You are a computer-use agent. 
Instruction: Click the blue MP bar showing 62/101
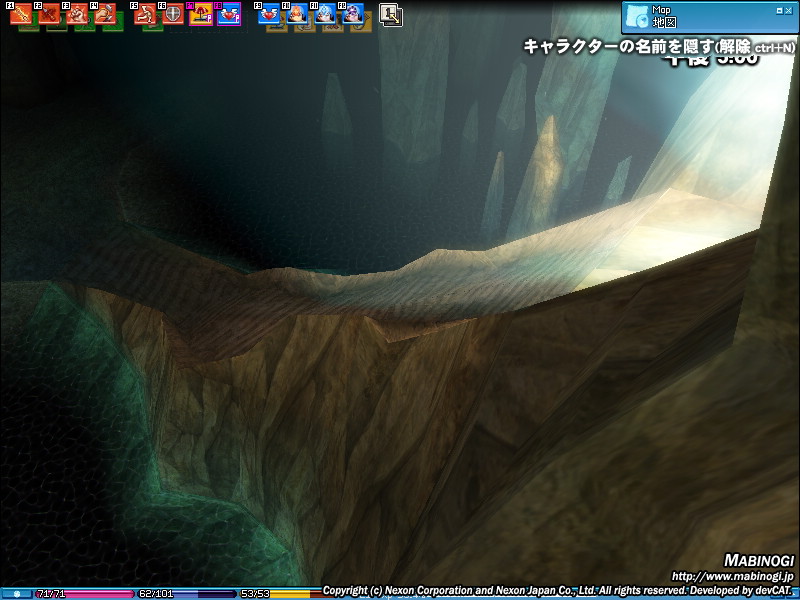[x=187, y=594]
